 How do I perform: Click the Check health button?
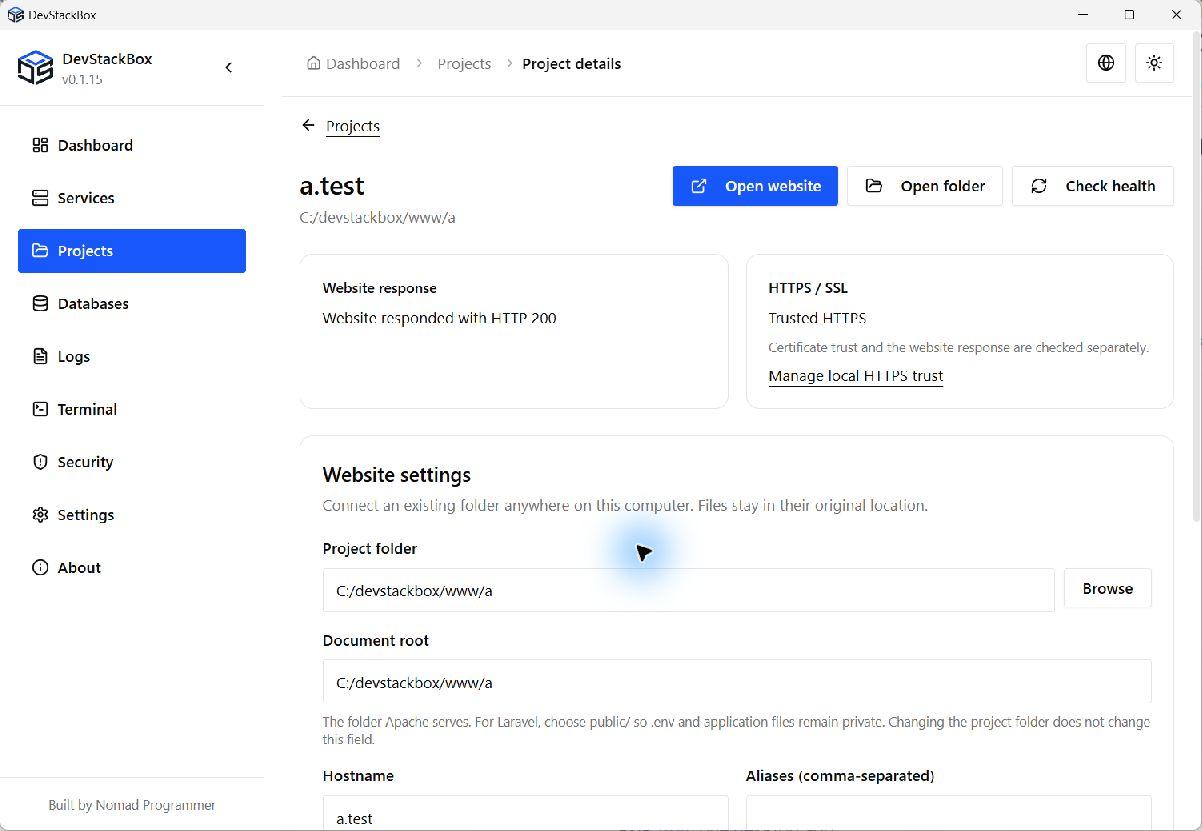coord(1093,186)
